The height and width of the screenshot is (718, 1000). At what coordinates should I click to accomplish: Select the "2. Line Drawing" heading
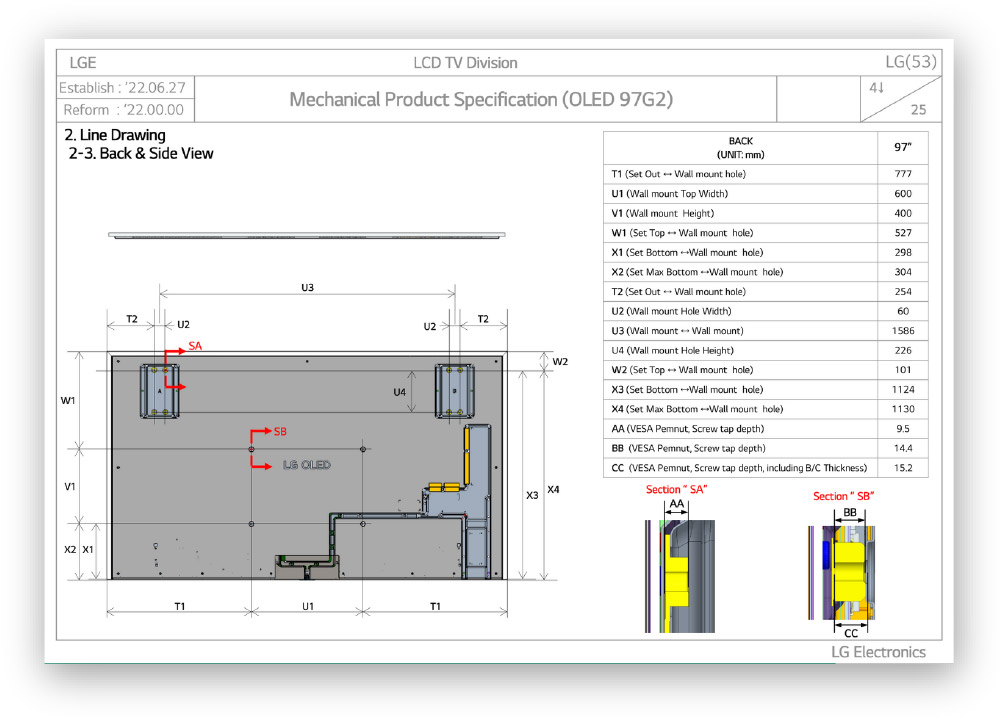[115, 135]
